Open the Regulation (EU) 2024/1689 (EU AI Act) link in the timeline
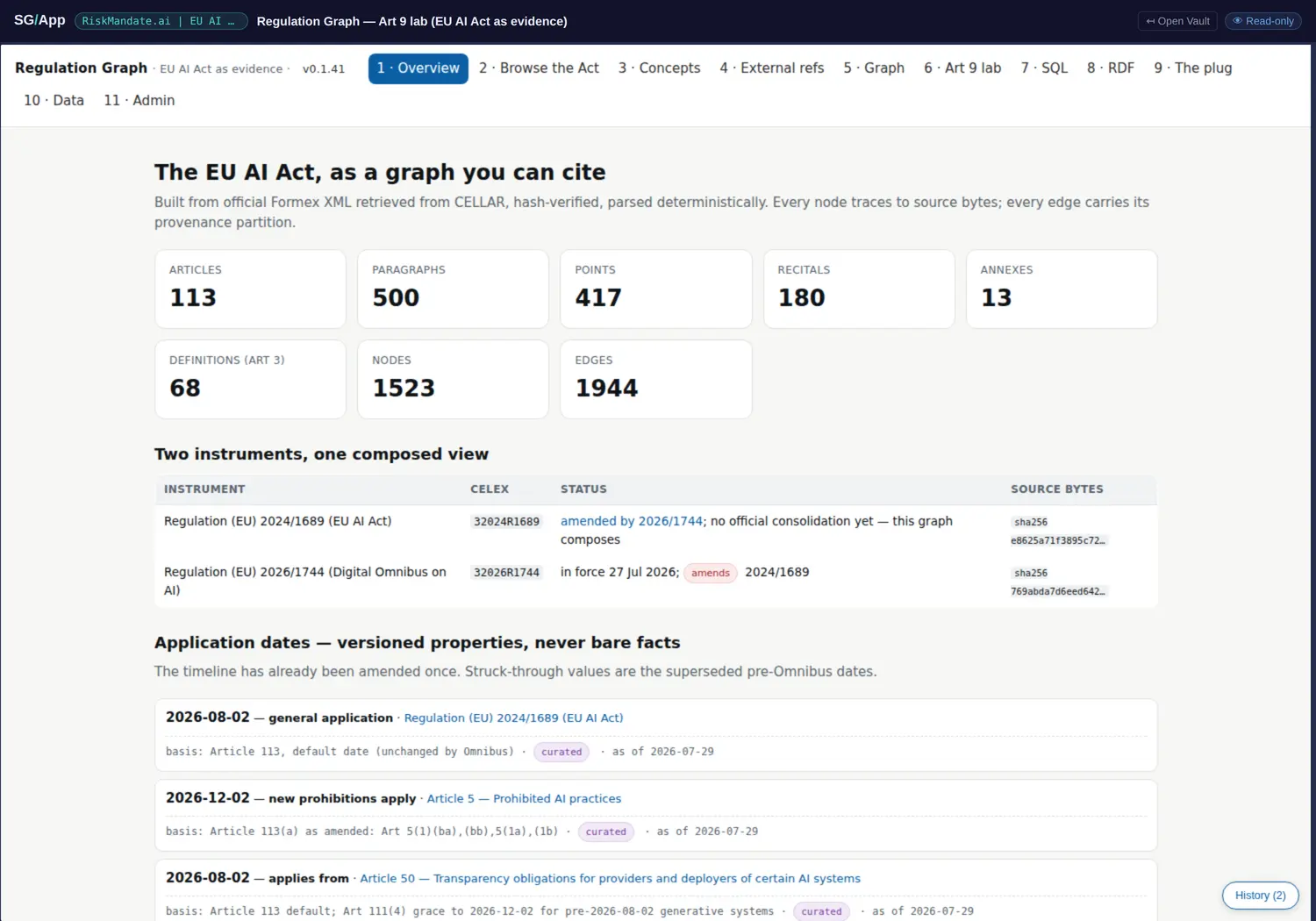 click(x=513, y=718)
